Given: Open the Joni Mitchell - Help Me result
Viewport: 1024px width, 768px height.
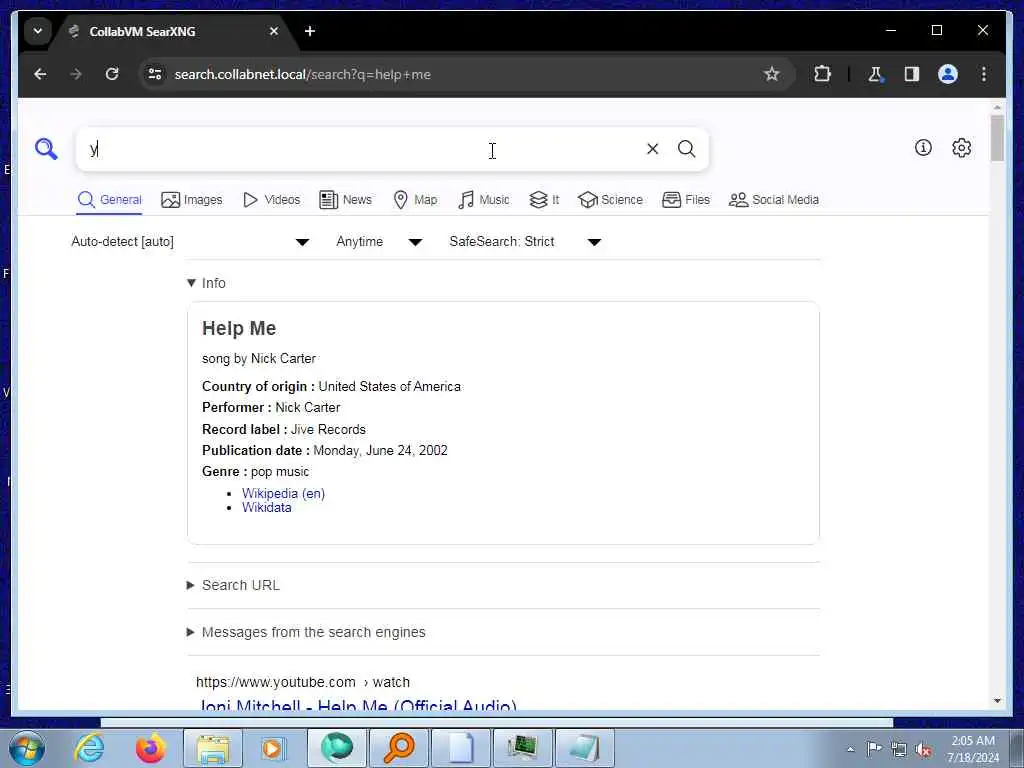Looking at the screenshot, I should pos(358,705).
